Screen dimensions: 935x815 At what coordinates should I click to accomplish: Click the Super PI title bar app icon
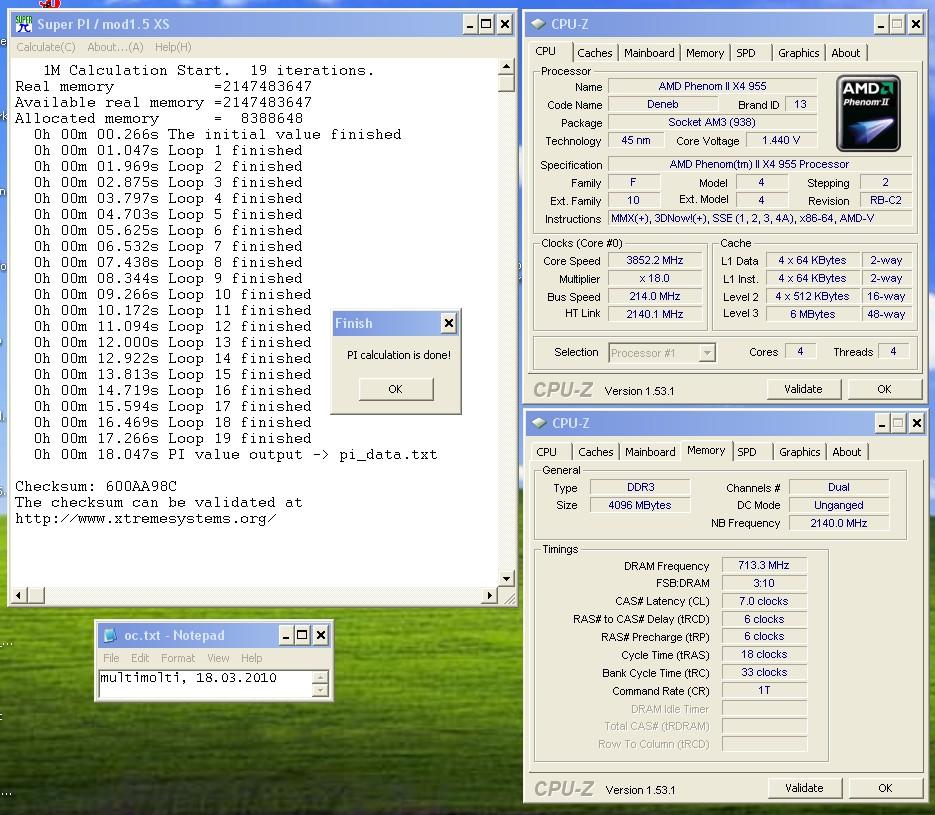point(24,24)
